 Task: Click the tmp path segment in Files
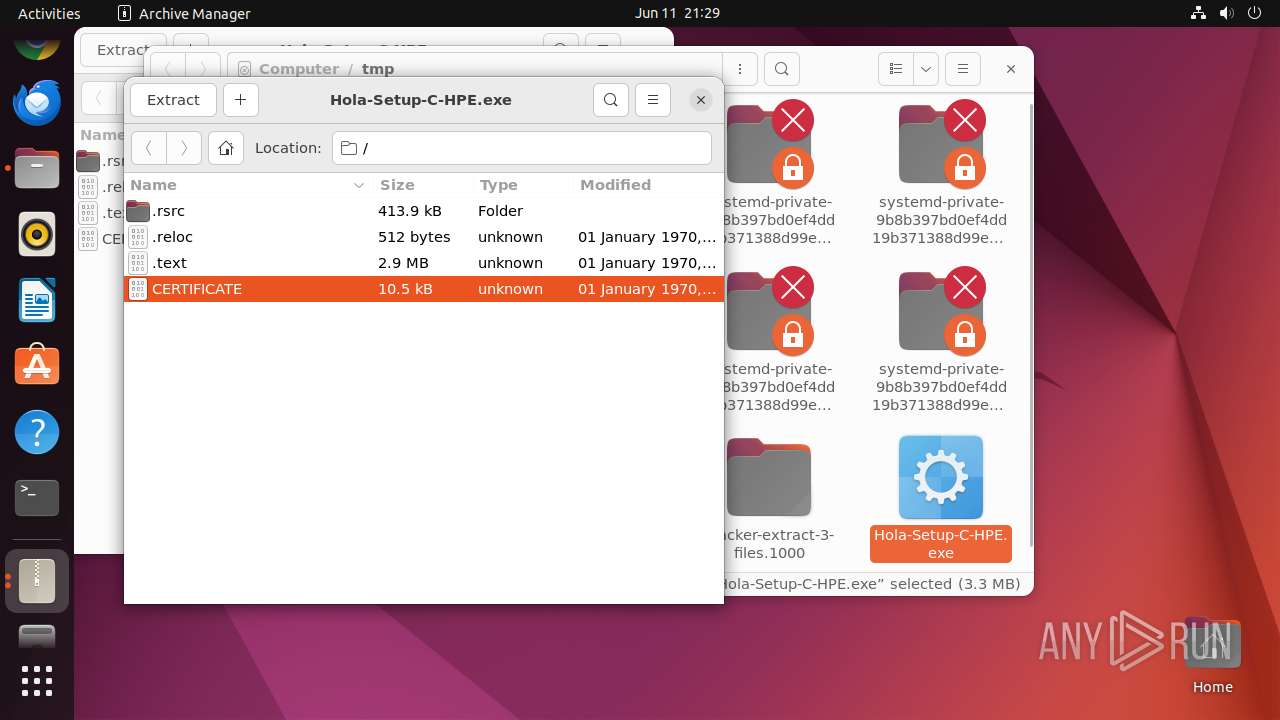[378, 69]
